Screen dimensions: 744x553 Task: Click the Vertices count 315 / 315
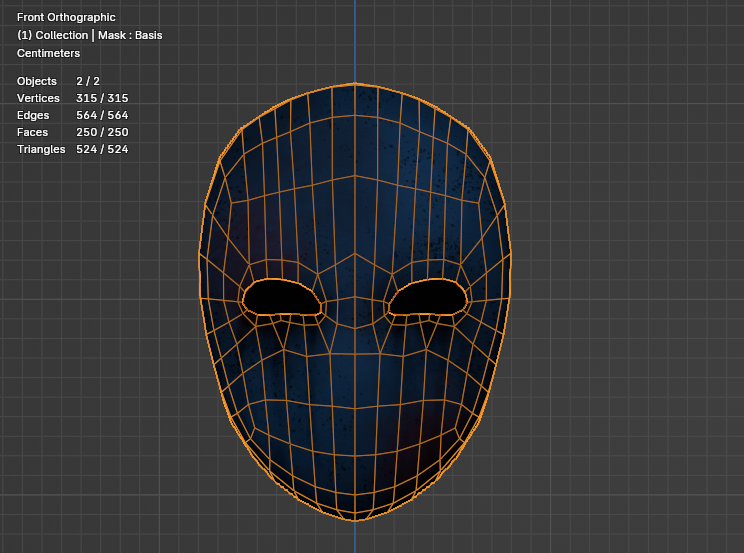point(102,98)
